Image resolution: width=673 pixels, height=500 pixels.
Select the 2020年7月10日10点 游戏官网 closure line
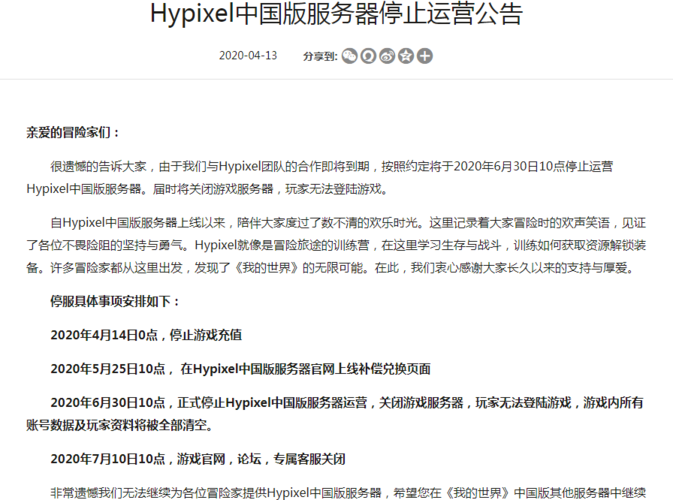tap(198, 459)
